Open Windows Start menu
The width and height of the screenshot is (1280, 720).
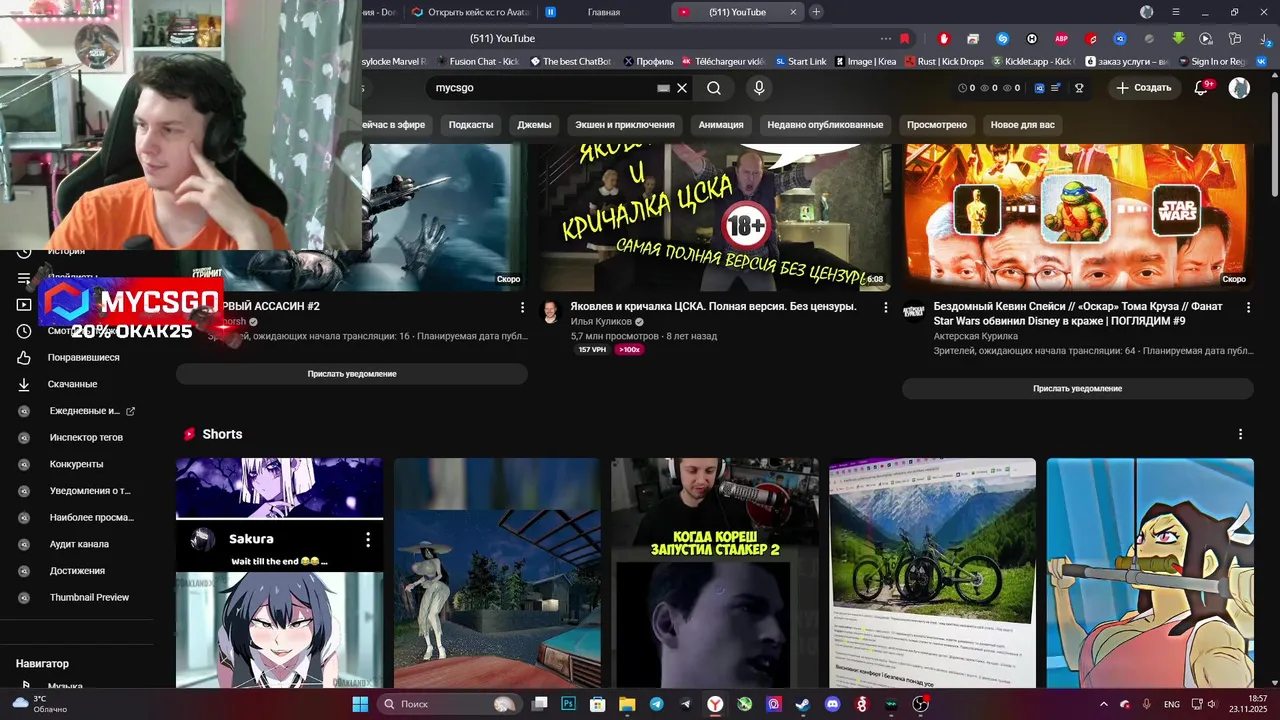pyautogui.click(x=360, y=704)
